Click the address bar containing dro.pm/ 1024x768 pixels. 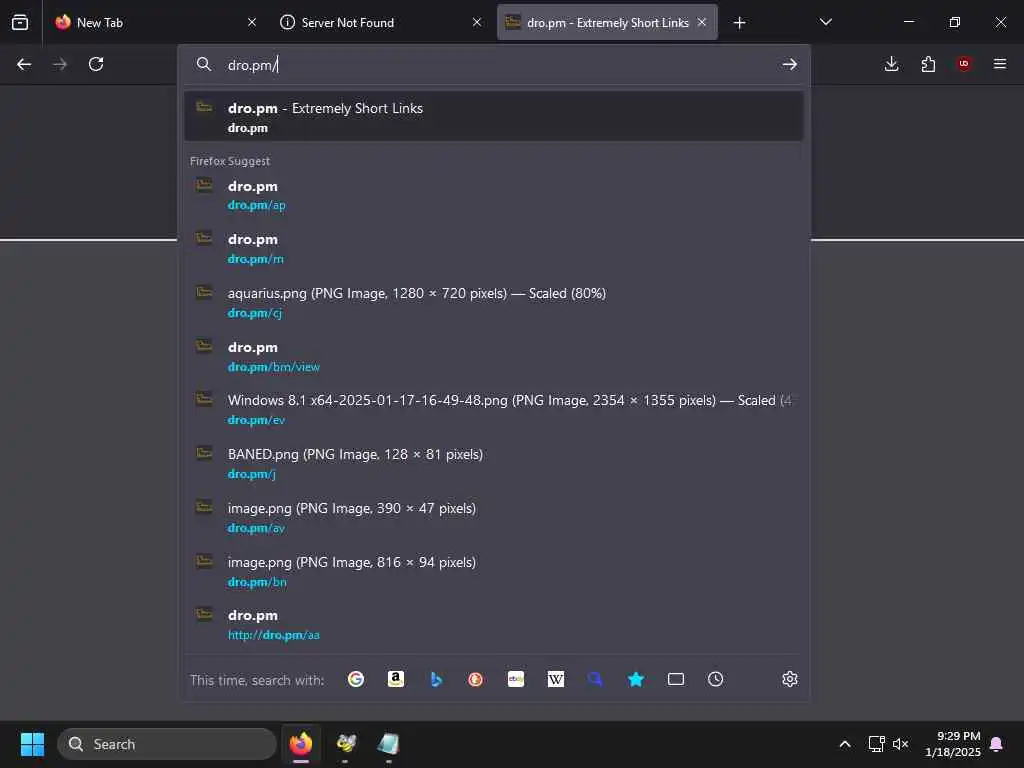pos(494,65)
